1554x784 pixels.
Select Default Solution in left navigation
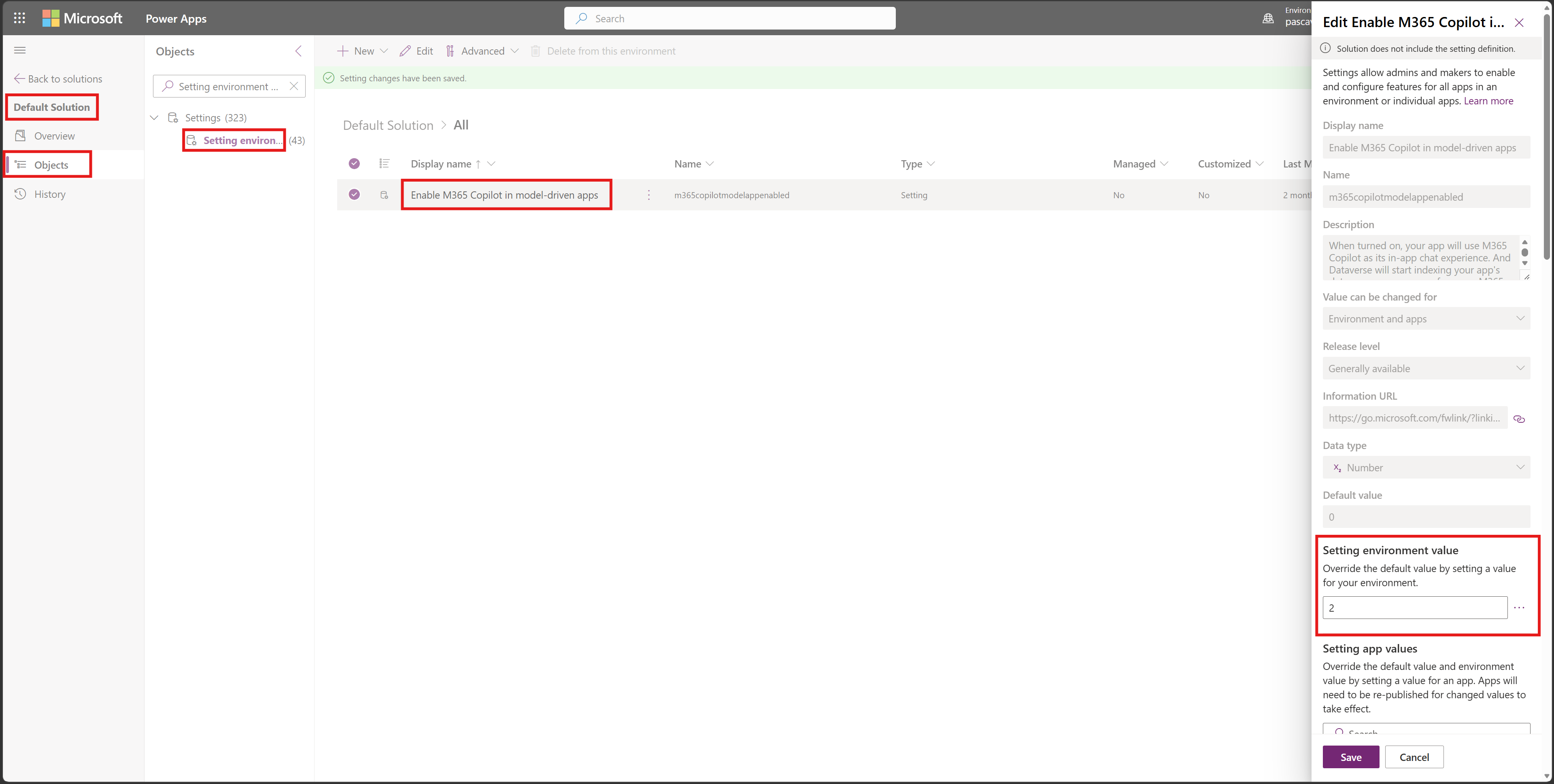tap(52, 107)
